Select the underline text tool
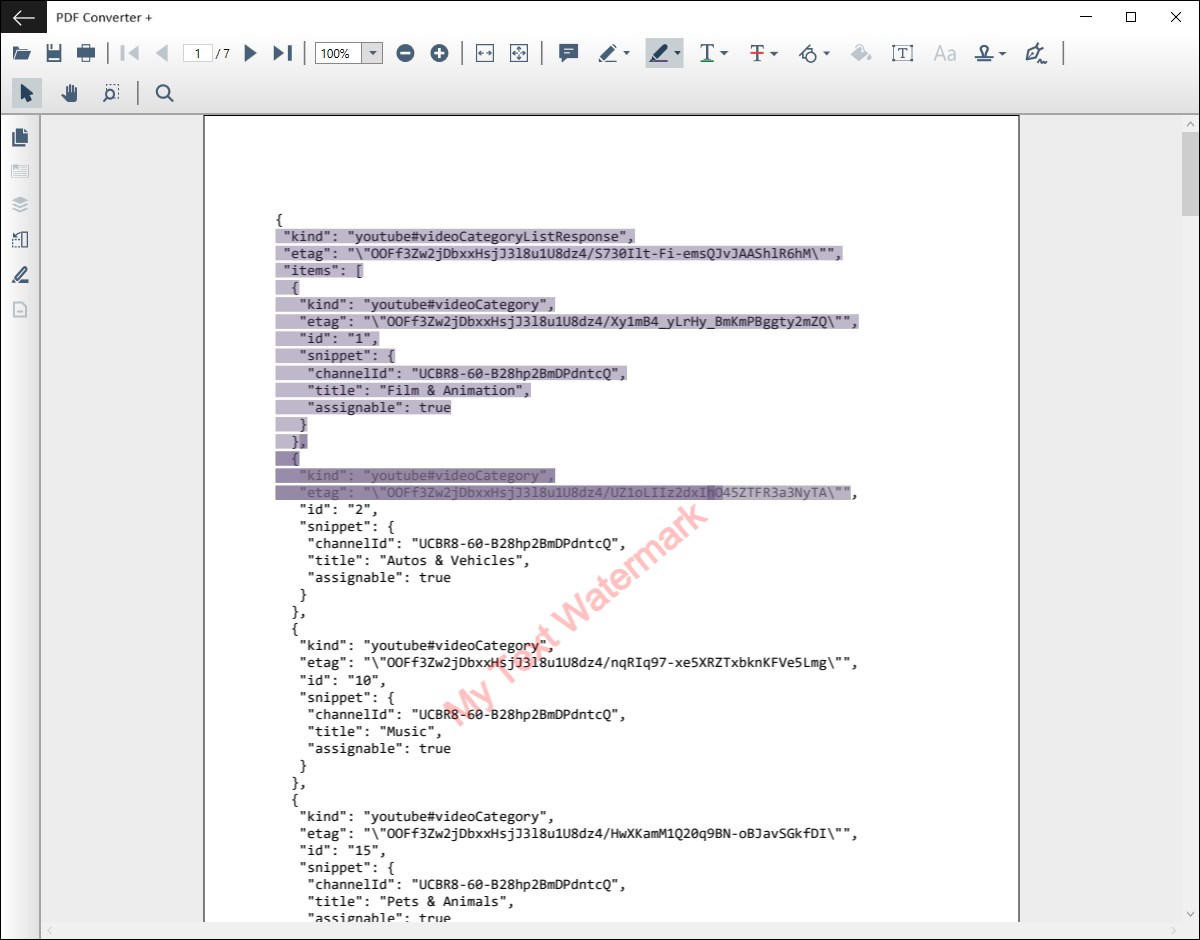 point(707,53)
